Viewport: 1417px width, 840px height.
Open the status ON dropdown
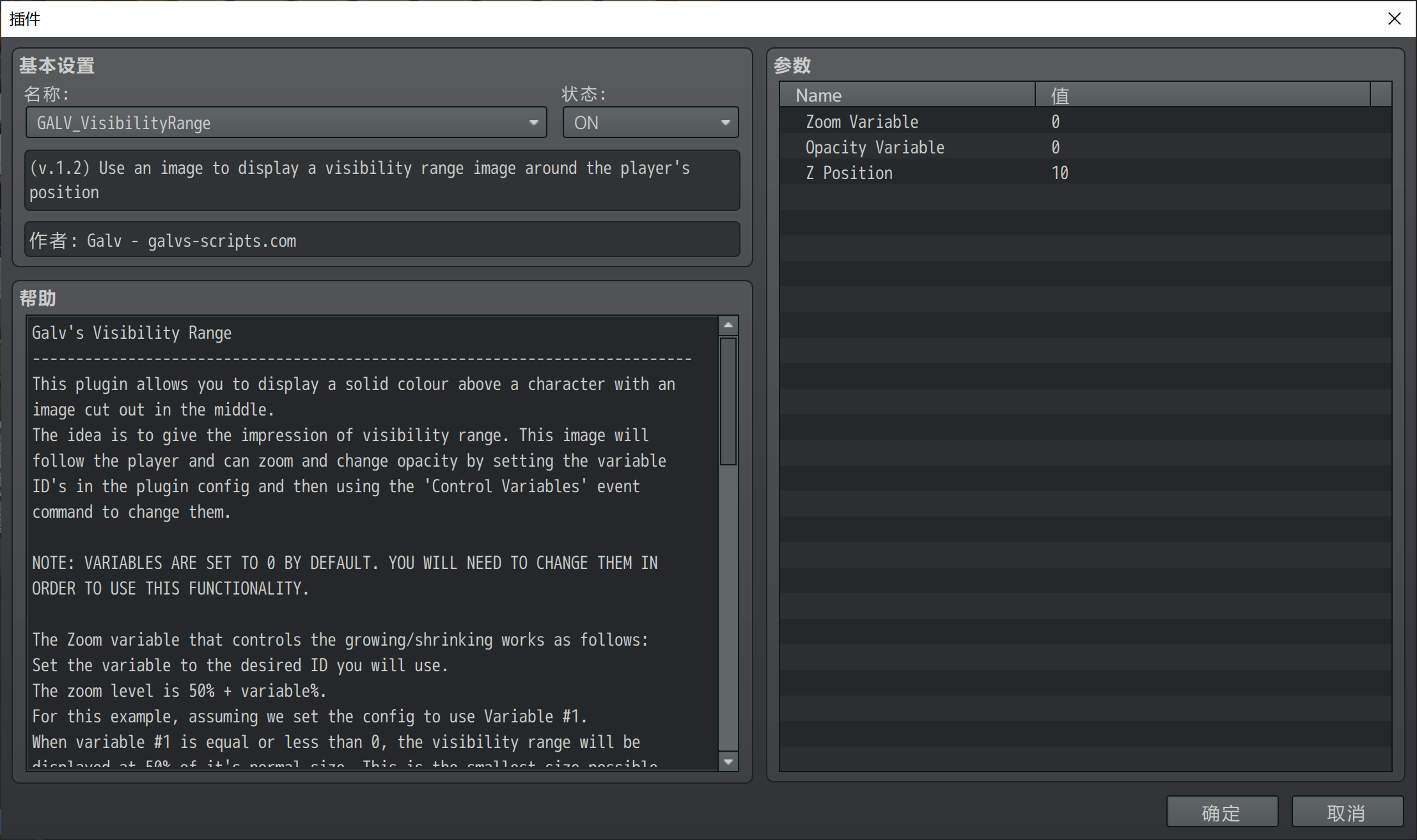(x=650, y=122)
